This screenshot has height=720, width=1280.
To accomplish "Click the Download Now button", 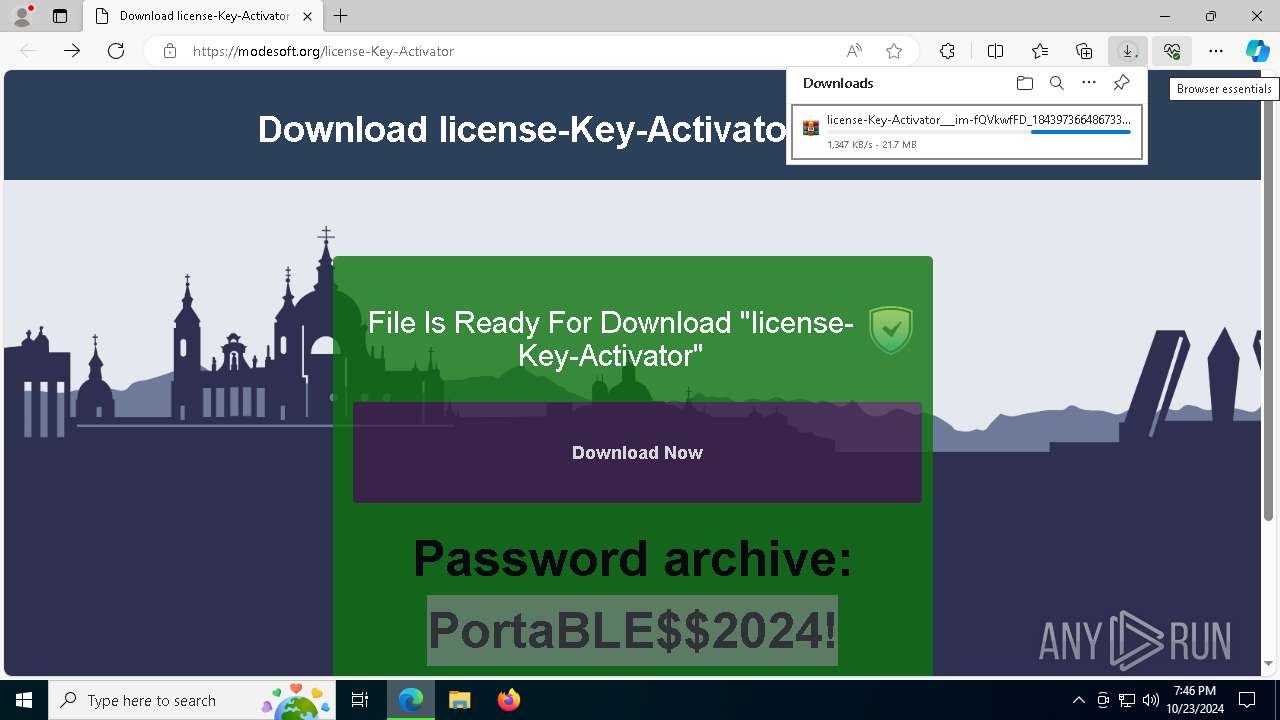I will (637, 453).
